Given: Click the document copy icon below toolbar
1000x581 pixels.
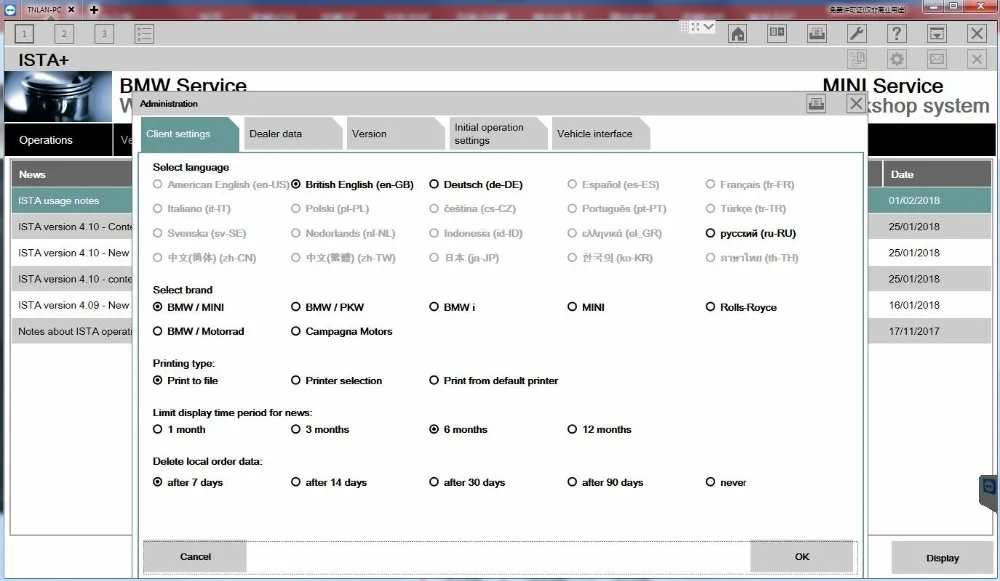Looking at the screenshot, I should tap(857, 59).
